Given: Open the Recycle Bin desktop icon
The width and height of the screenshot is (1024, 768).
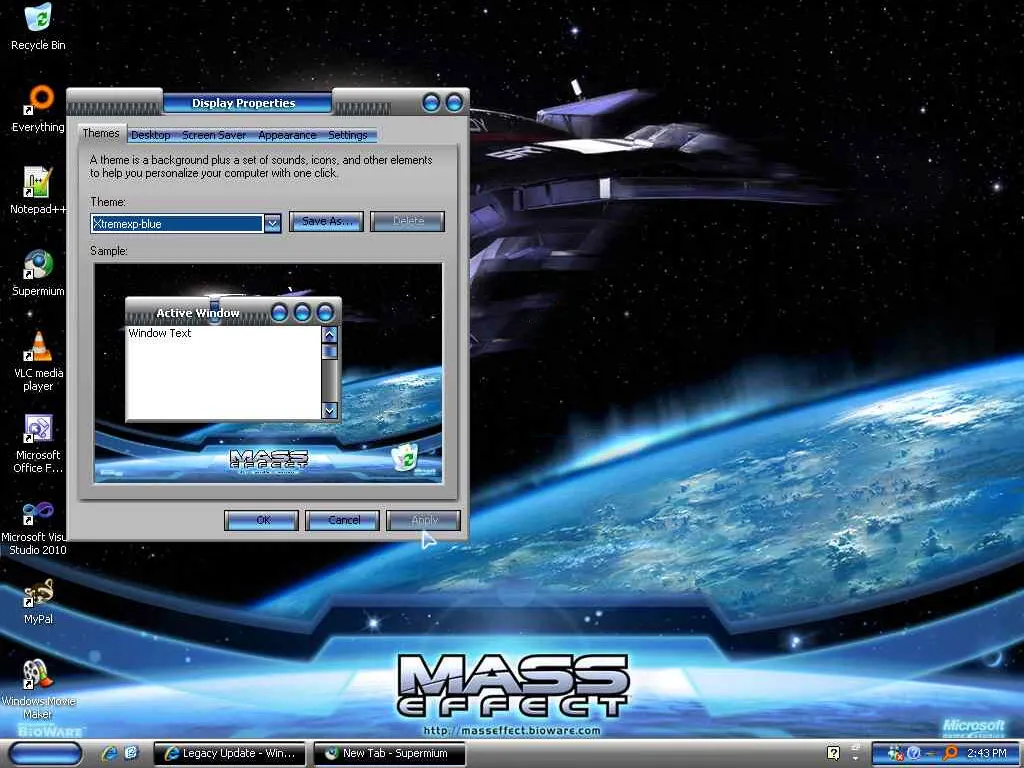Looking at the screenshot, I should click(x=38, y=26).
